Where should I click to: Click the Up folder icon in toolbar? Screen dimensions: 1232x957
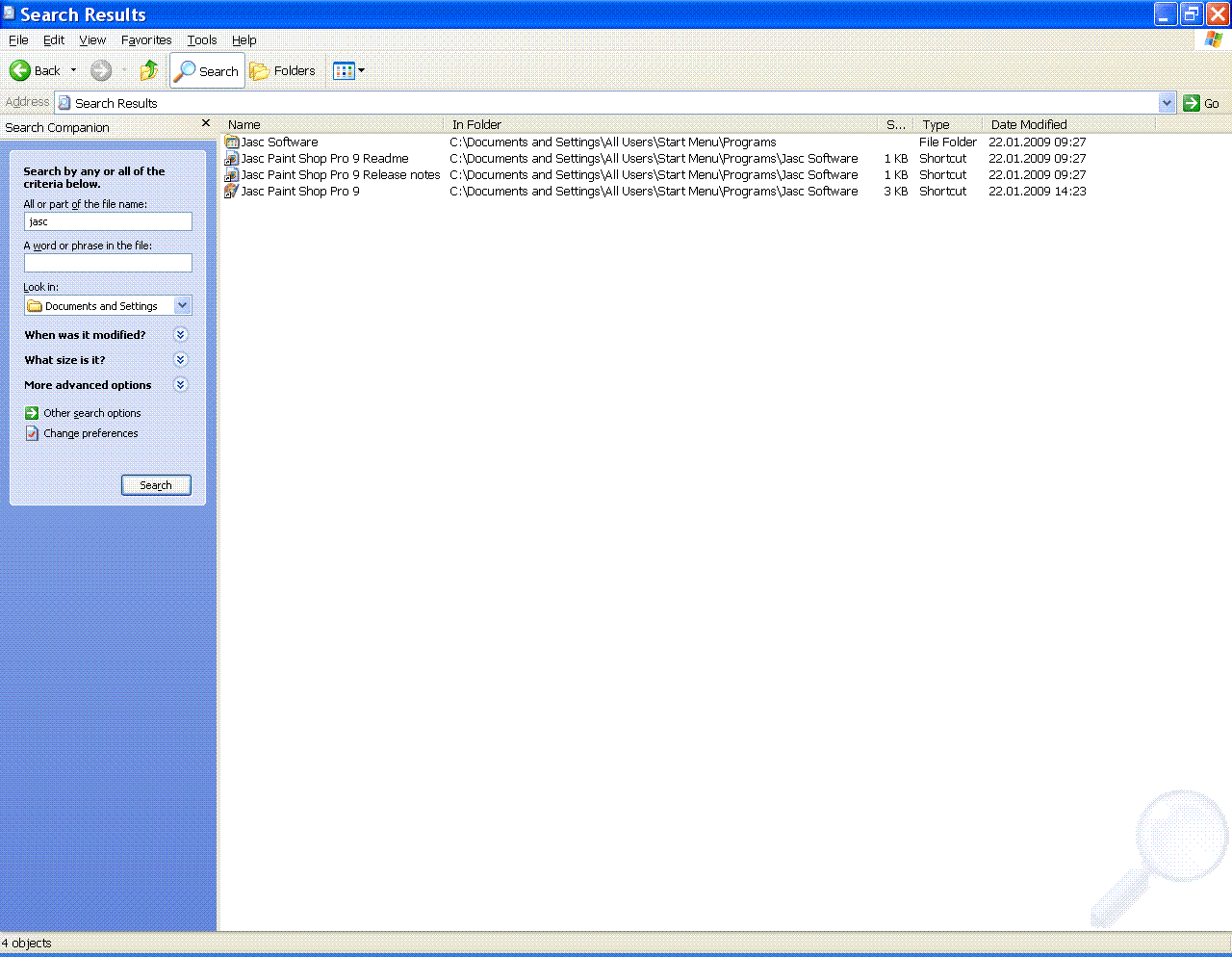click(x=149, y=70)
